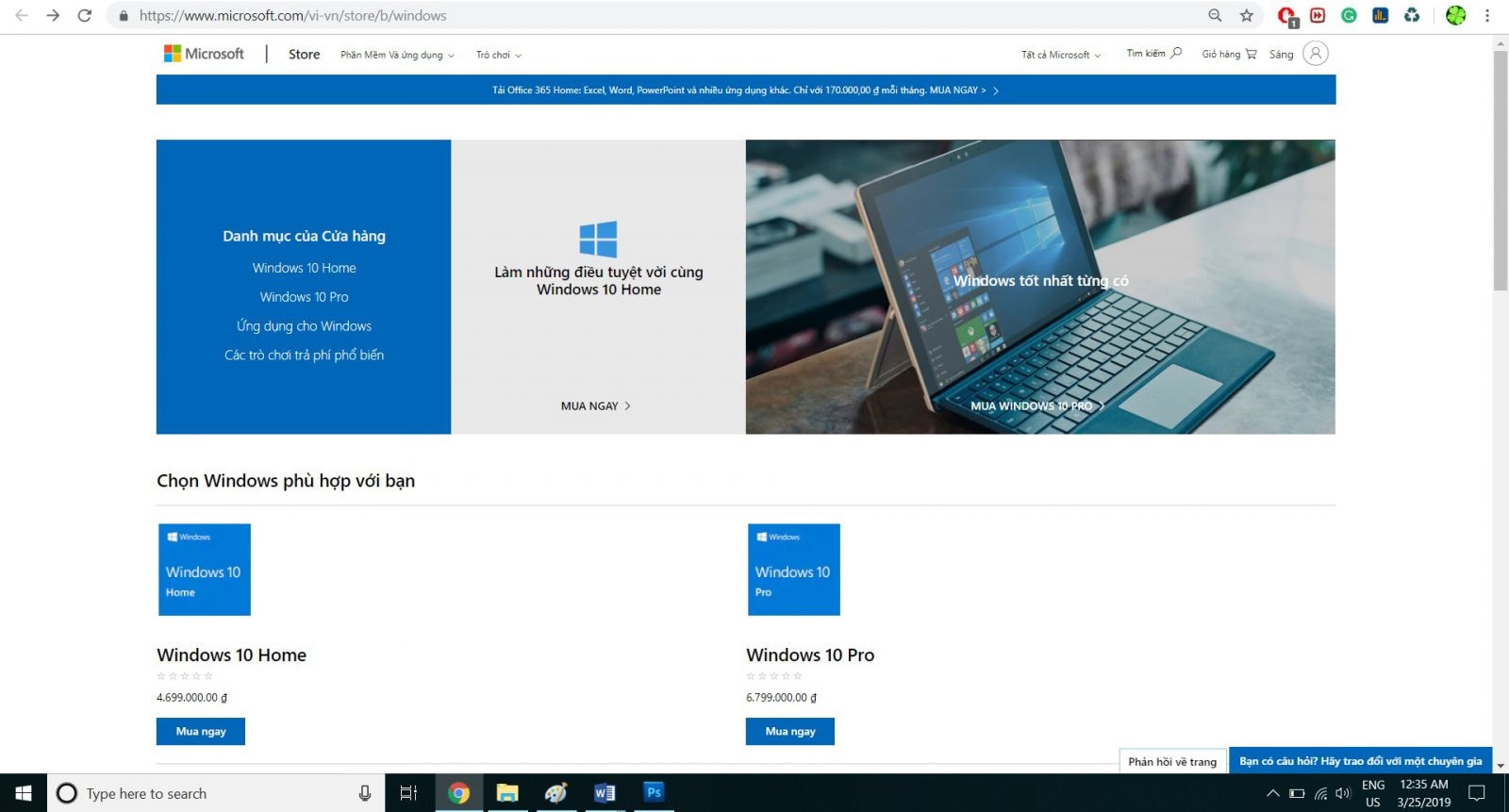Open the Paint app on the taskbar
The width and height of the screenshot is (1509, 812).
(x=556, y=793)
